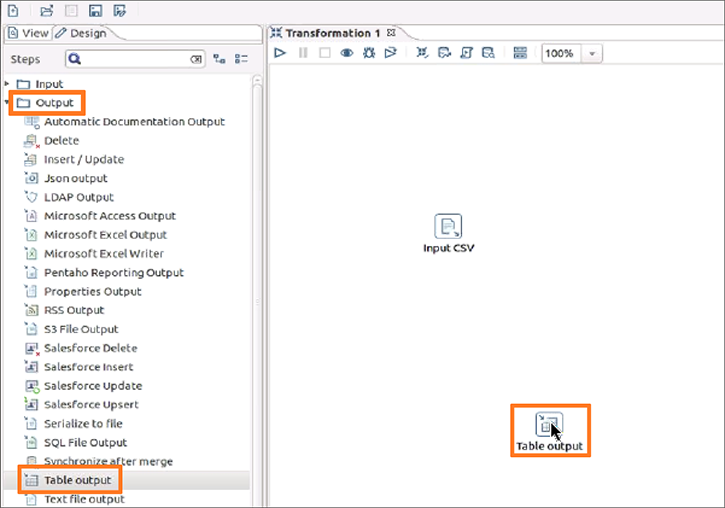Select Salesforce Insert step
This screenshot has width=725, height=508.
point(79,367)
